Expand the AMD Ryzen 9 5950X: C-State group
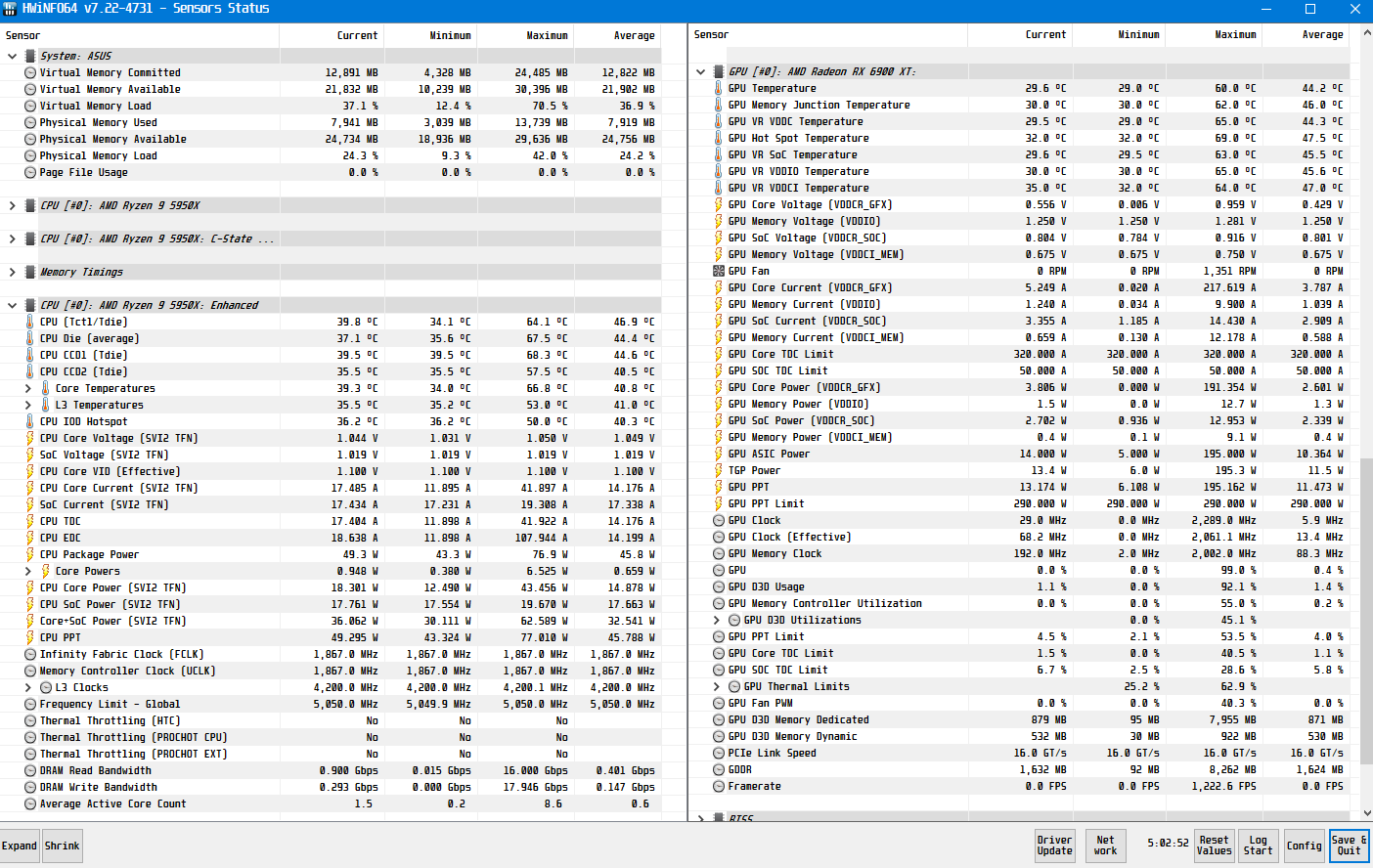Screen dimensions: 1373x868 point(12,239)
